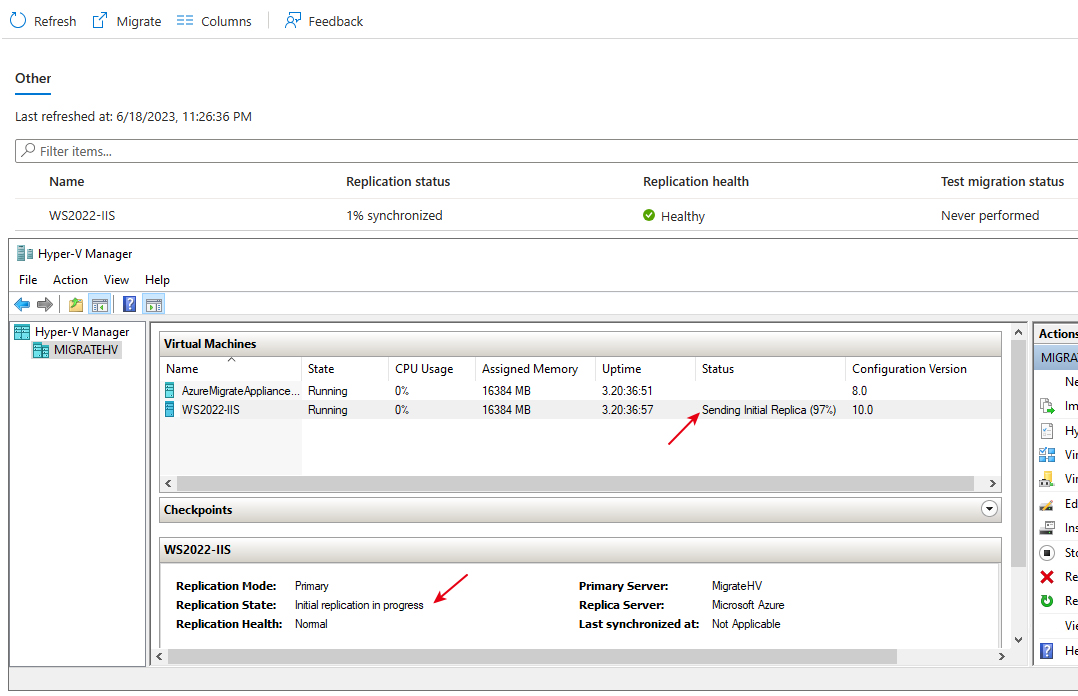Click the Virtual Machines list horizontal scrollbar
The height and width of the screenshot is (696, 1078).
[575, 483]
